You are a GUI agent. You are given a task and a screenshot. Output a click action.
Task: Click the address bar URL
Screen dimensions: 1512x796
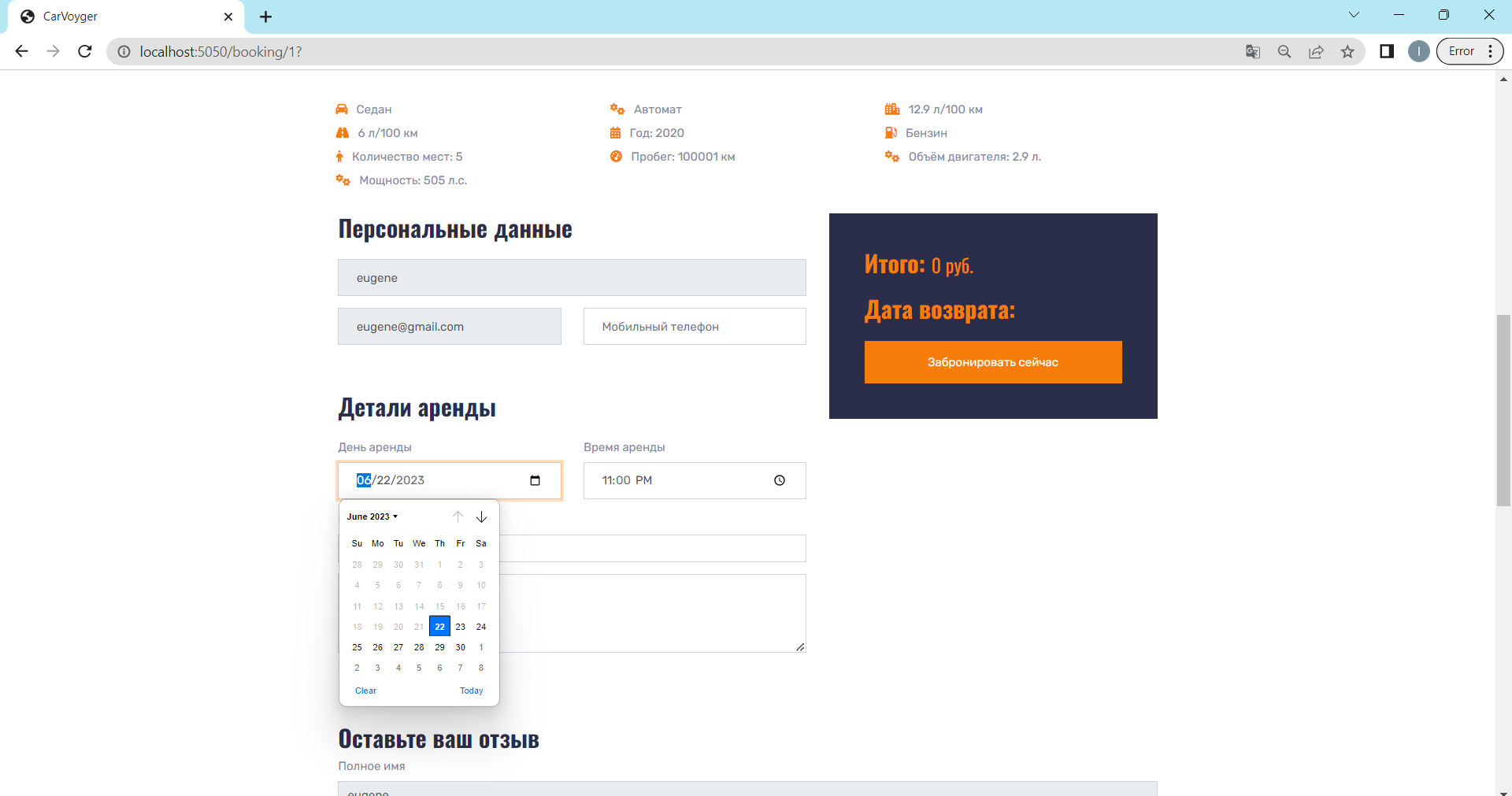coord(220,51)
